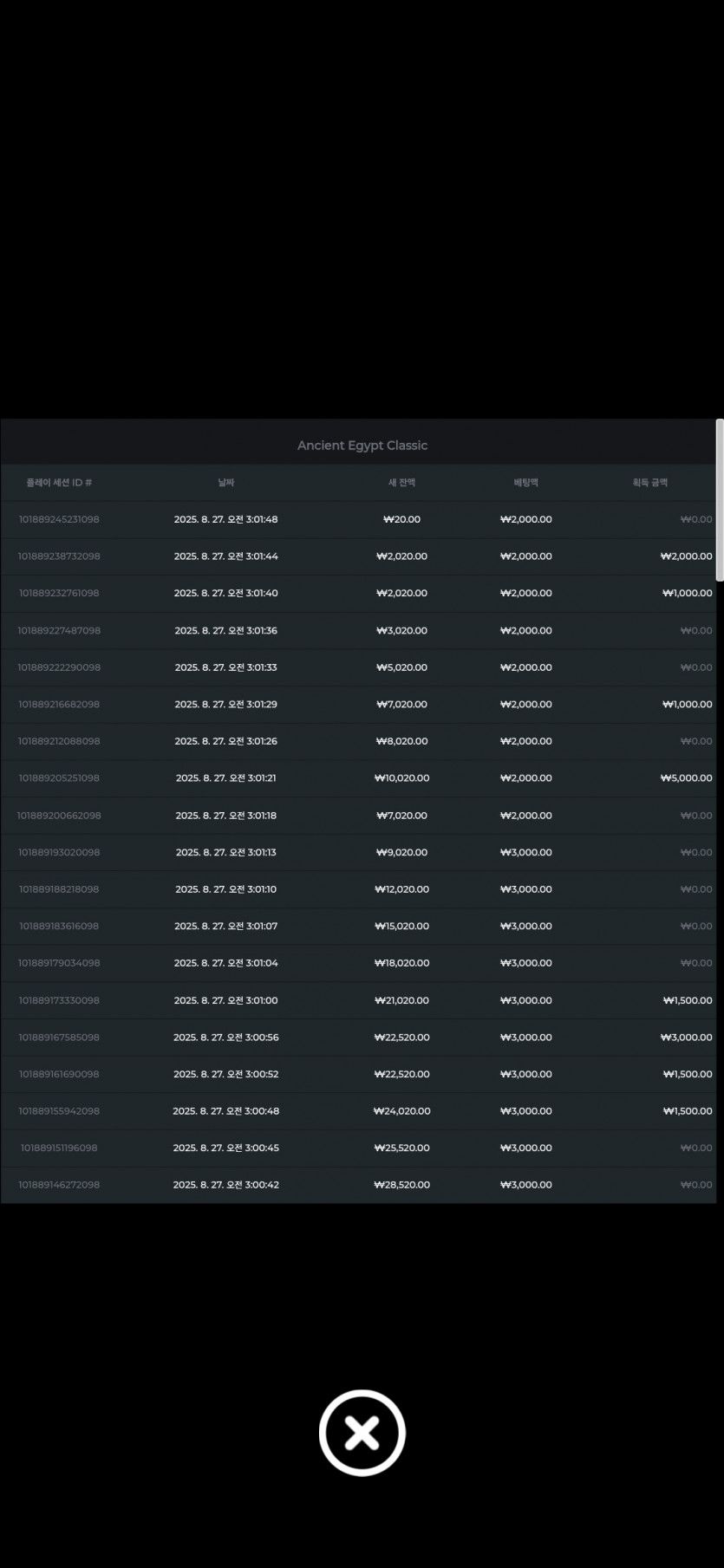724x1568 pixels.
Task: Click the row timestamped 오전 3:00:56
Action: 358,1038
